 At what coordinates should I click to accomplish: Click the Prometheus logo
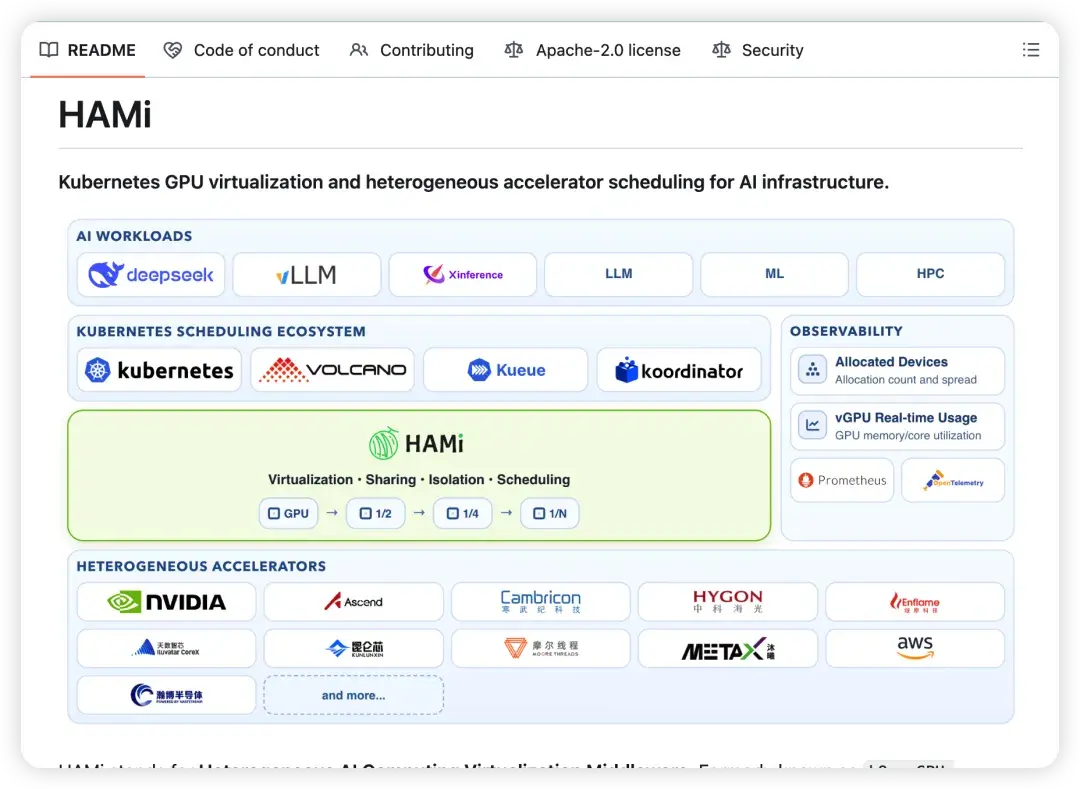[842, 481]
